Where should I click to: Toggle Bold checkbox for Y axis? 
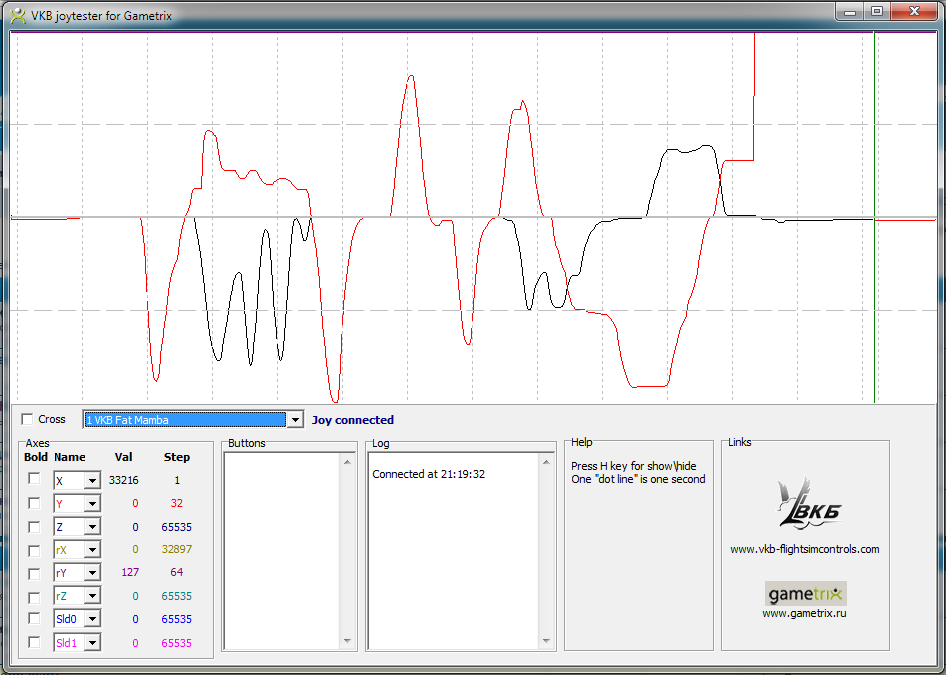[x=34, y=503]
